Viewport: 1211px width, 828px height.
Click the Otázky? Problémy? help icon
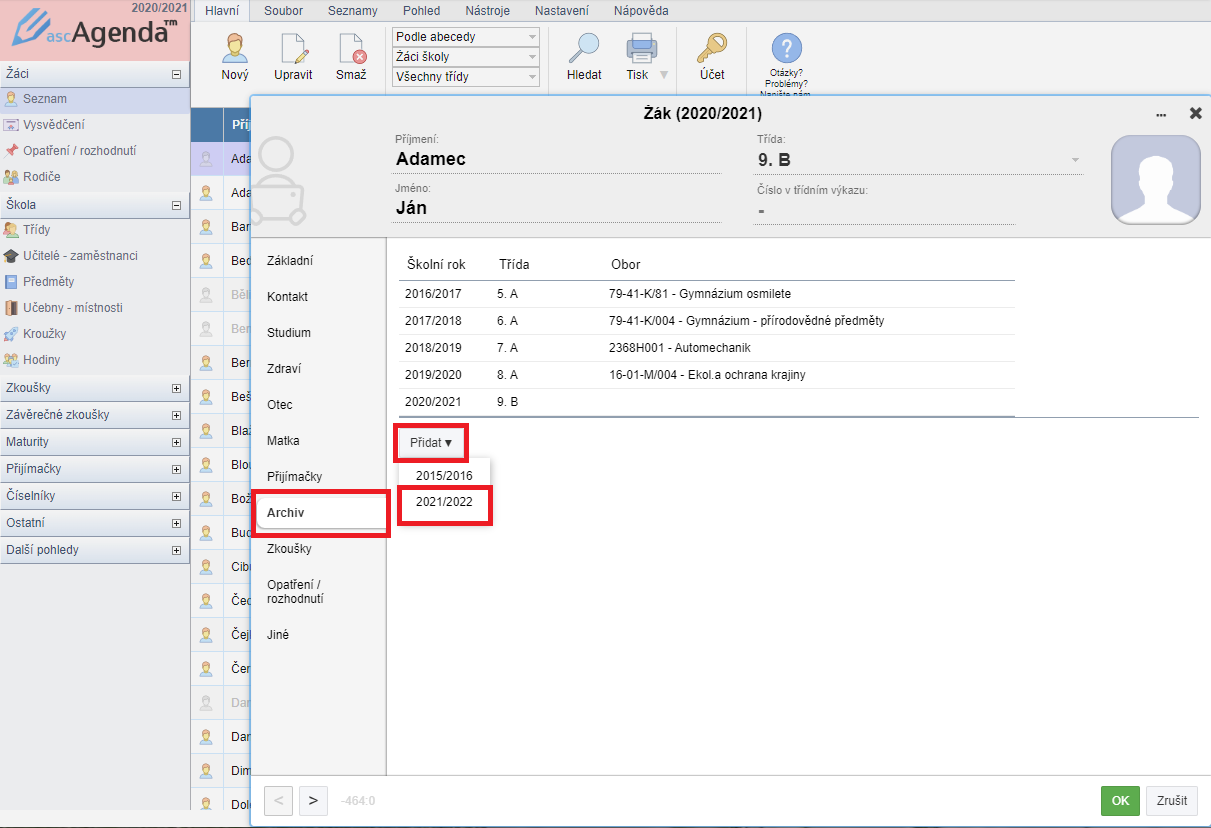[788, 48]
